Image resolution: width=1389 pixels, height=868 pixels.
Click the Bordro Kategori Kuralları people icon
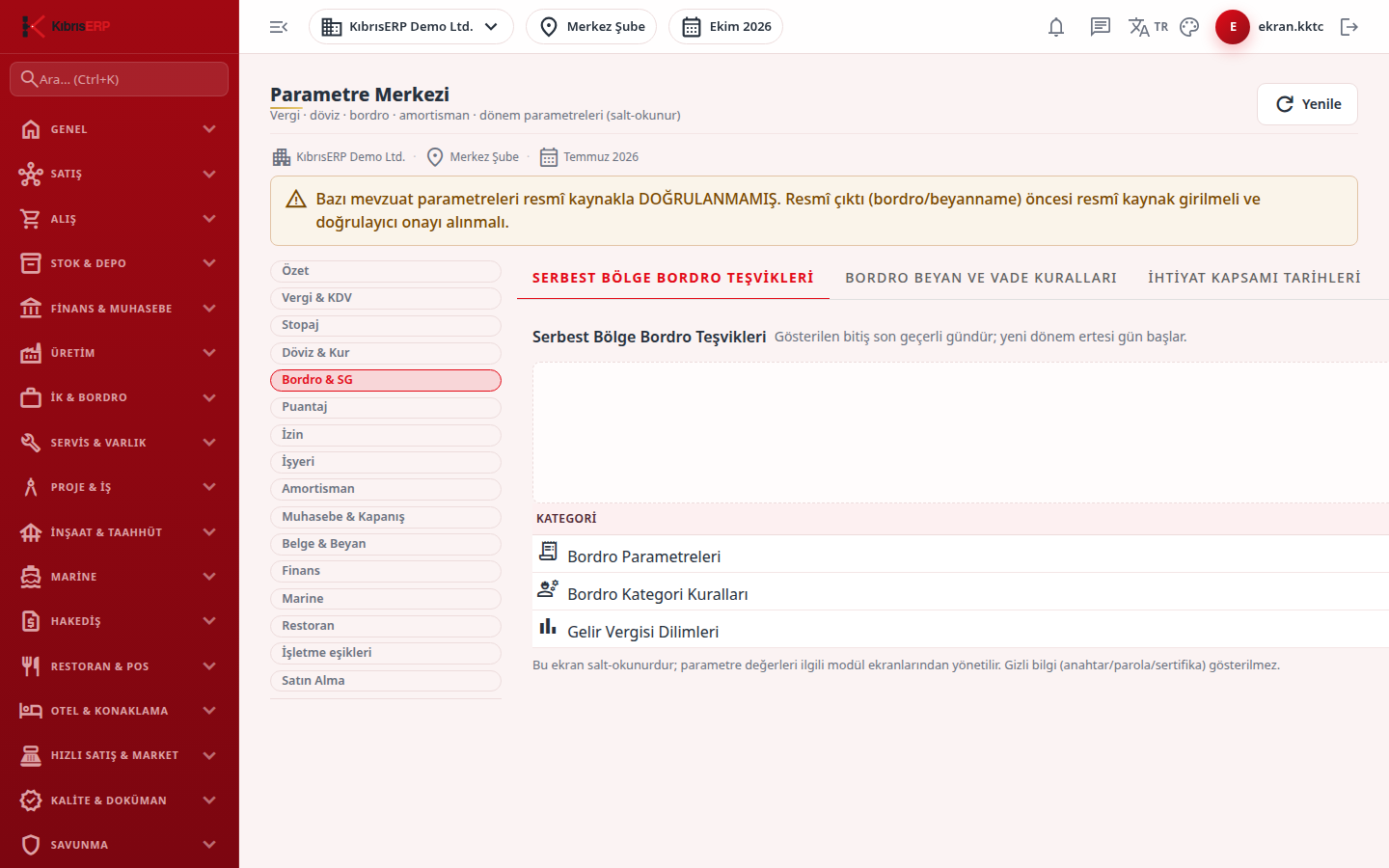[548, 589]
